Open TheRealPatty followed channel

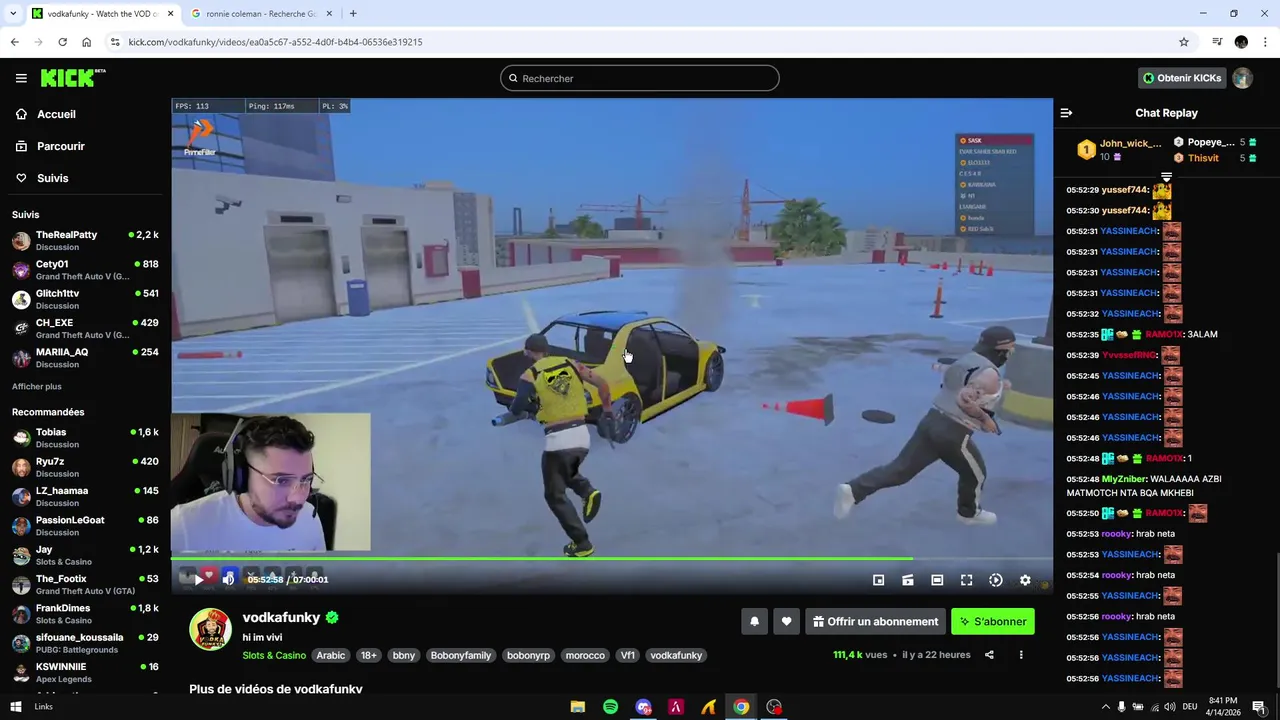[85, 240]
